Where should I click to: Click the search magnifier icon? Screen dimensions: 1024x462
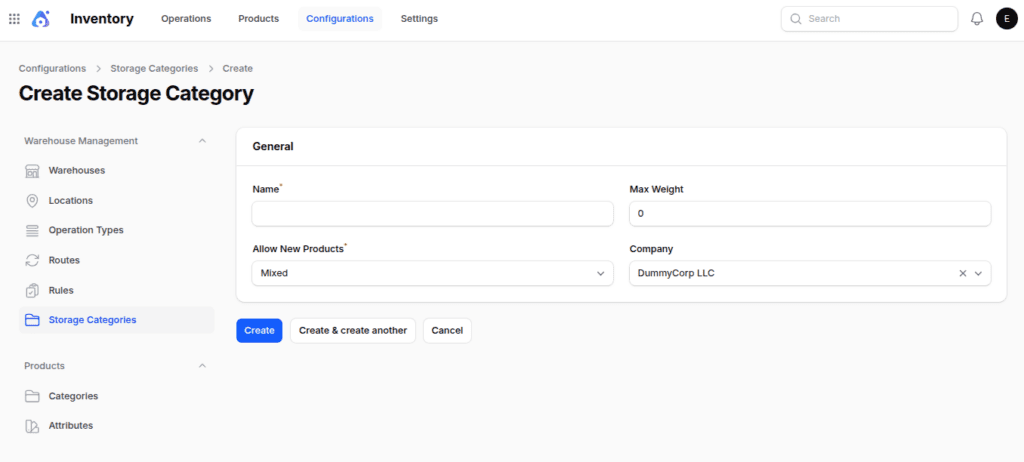[x=795, y=19]
